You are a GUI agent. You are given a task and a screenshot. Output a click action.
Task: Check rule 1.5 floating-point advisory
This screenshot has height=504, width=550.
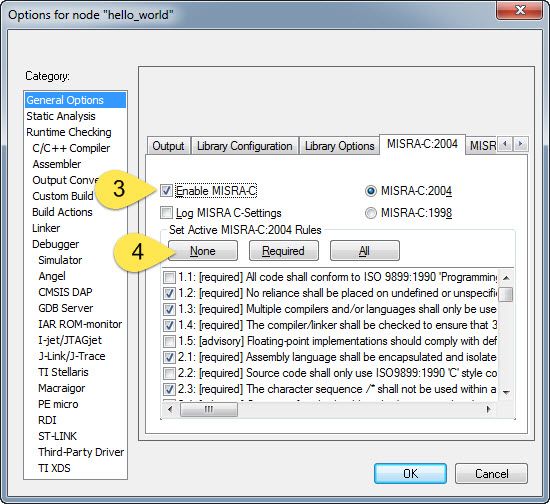[x=169, y=341]
